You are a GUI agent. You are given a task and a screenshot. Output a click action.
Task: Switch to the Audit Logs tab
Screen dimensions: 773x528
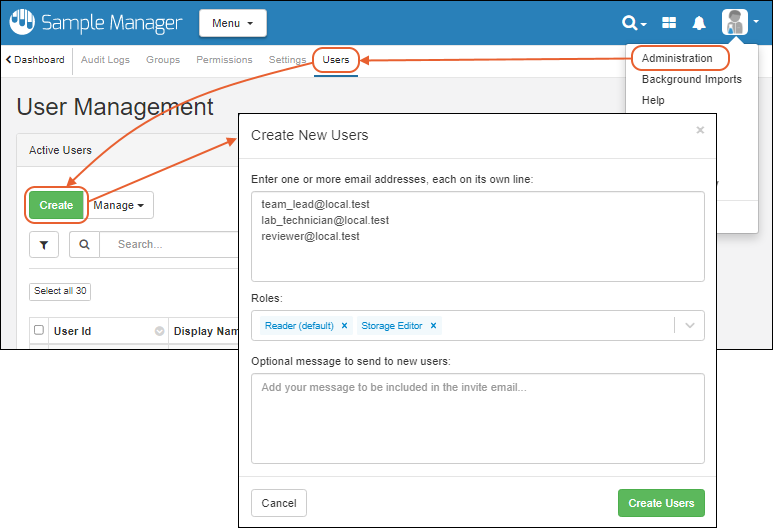point(105,60)
